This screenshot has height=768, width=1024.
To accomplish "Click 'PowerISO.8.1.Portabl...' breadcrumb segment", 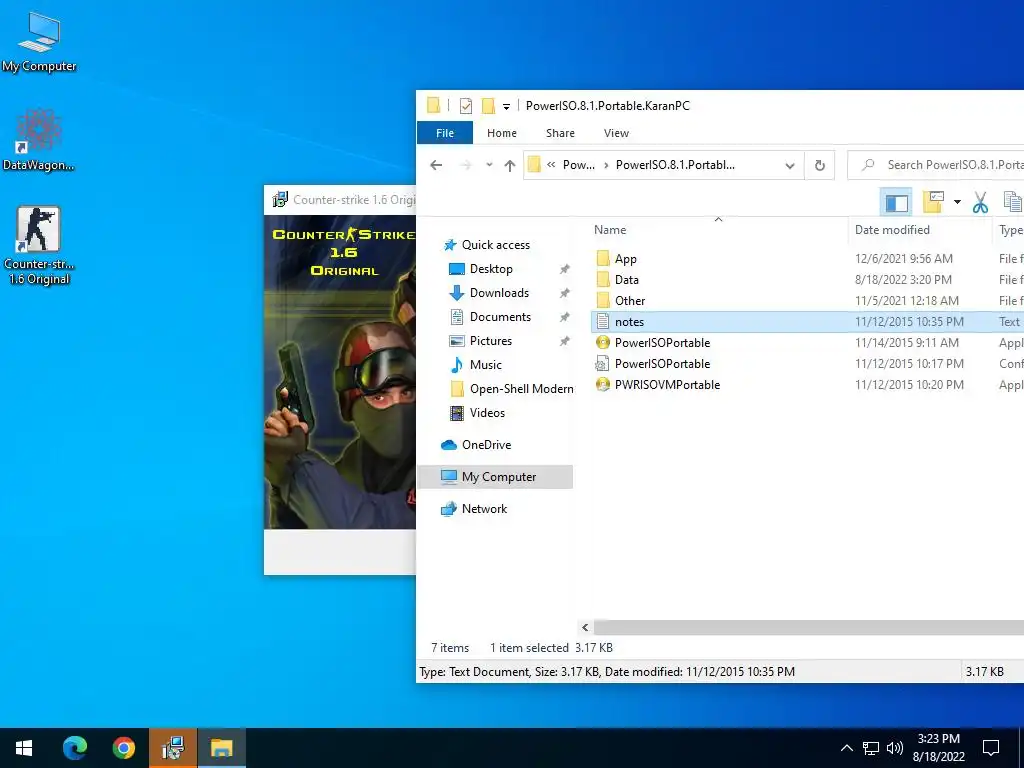I will [675, 165].
